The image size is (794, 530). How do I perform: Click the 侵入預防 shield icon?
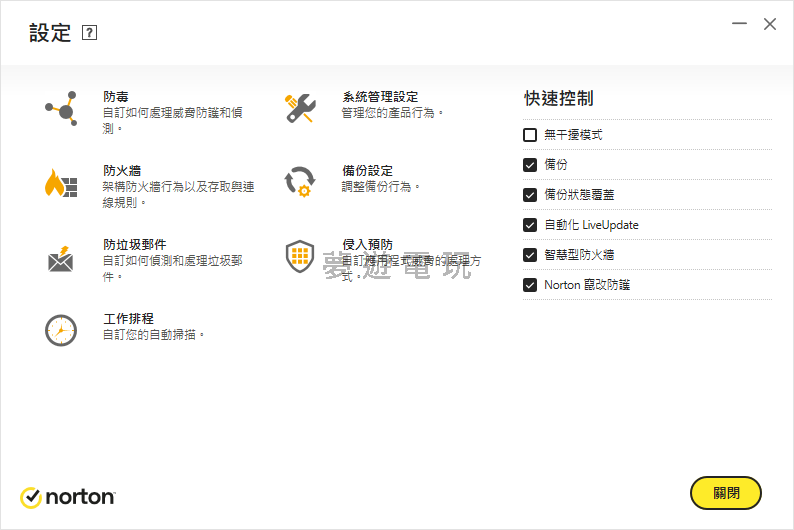pyautogui.click(x=300, y=256)
